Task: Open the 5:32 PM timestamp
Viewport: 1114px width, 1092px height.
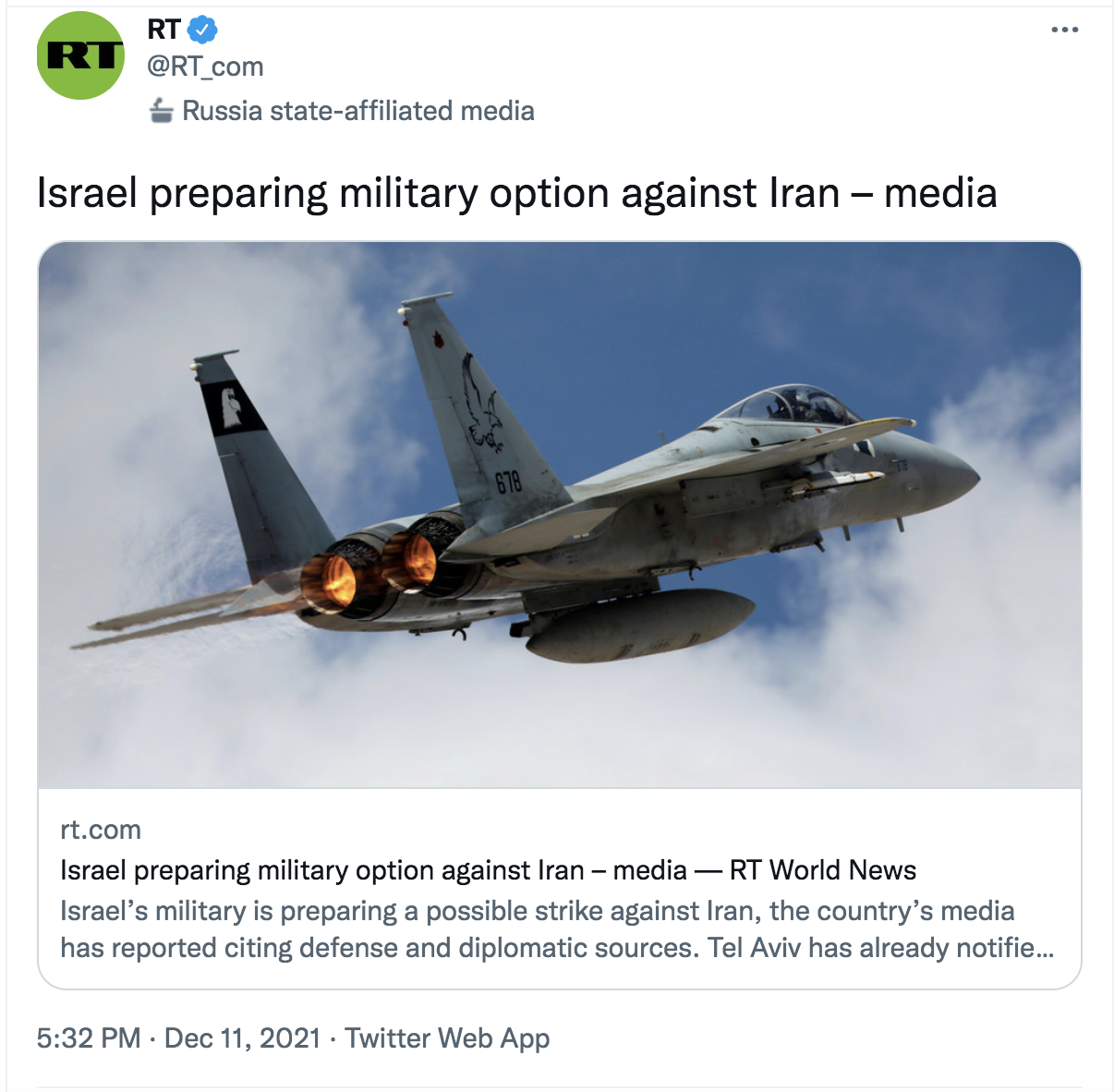Action: 89,1038
